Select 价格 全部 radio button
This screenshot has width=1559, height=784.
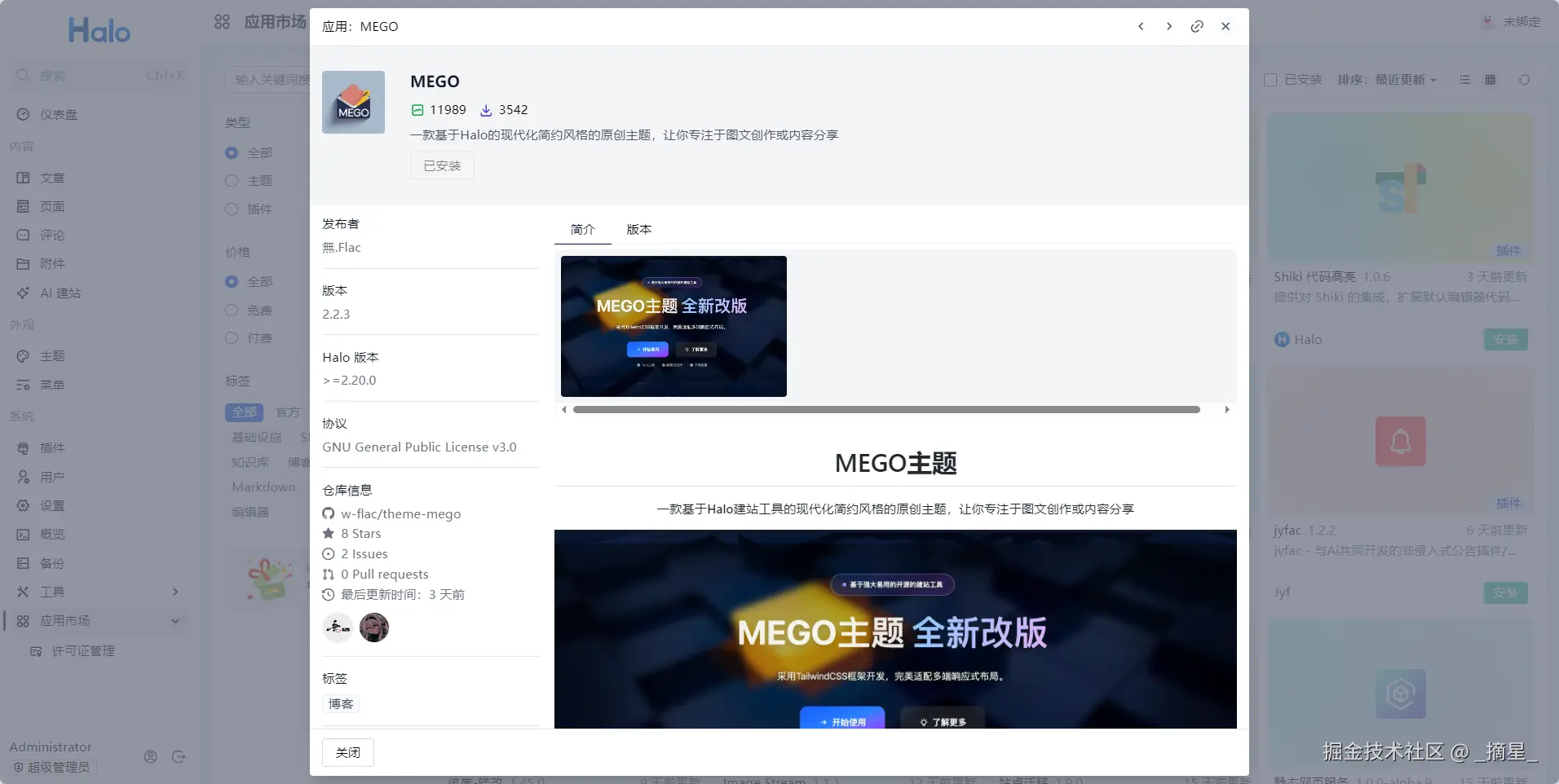[232, 282]
